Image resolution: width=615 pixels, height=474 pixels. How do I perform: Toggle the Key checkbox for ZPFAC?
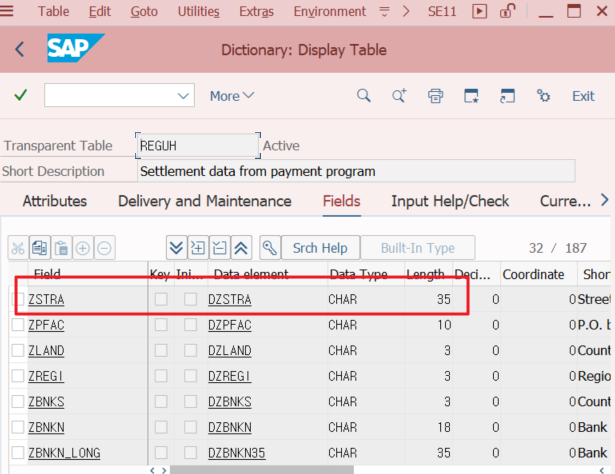click(161, 325)
